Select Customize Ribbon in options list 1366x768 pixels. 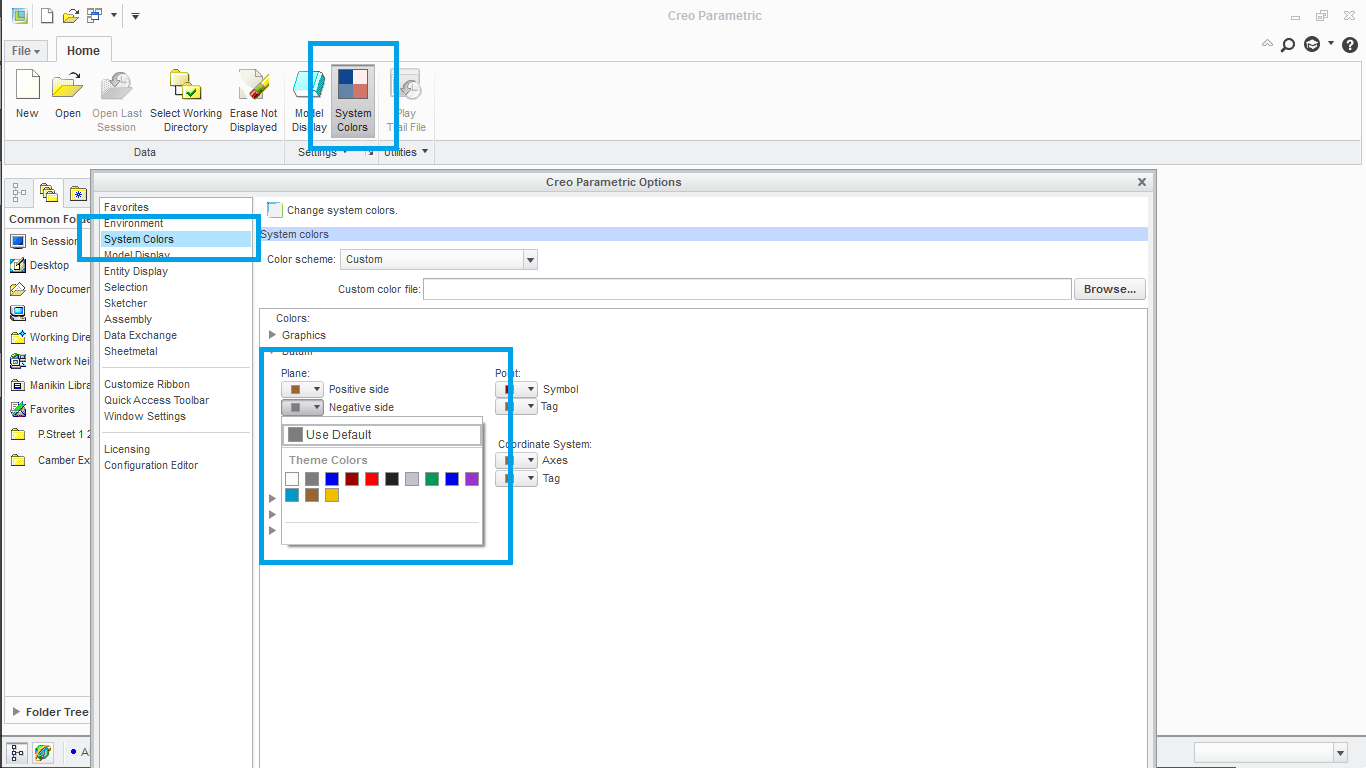147,384
